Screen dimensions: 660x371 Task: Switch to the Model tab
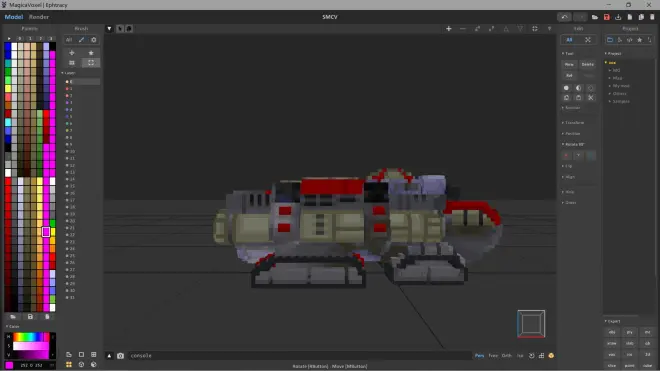[13, 17]
